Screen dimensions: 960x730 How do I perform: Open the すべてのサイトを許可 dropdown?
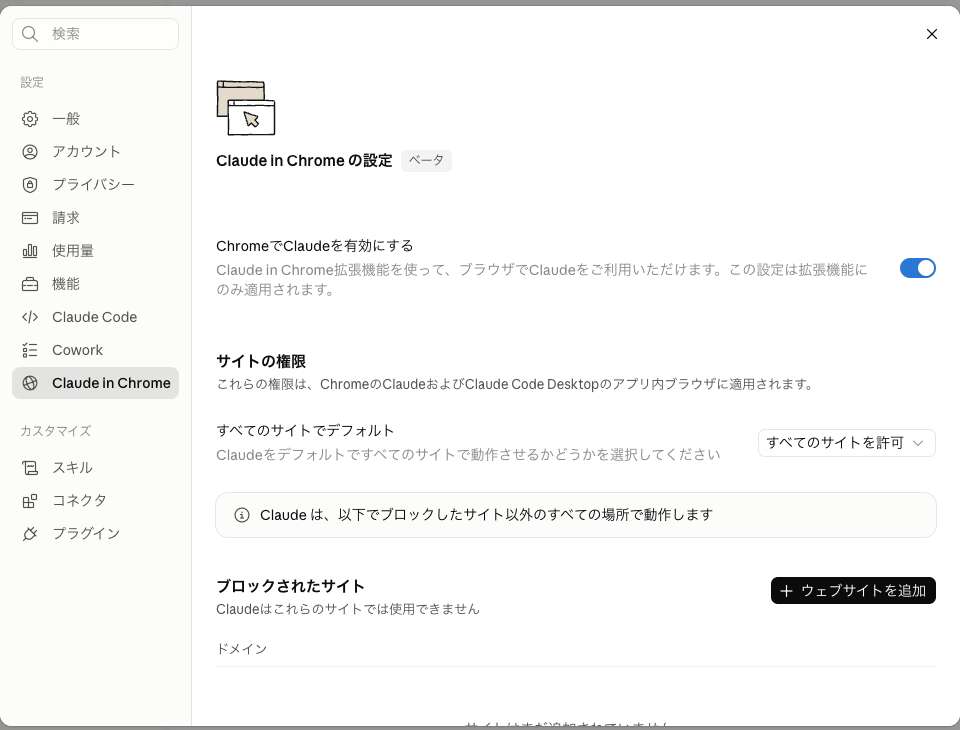click(x=846, y=443)
